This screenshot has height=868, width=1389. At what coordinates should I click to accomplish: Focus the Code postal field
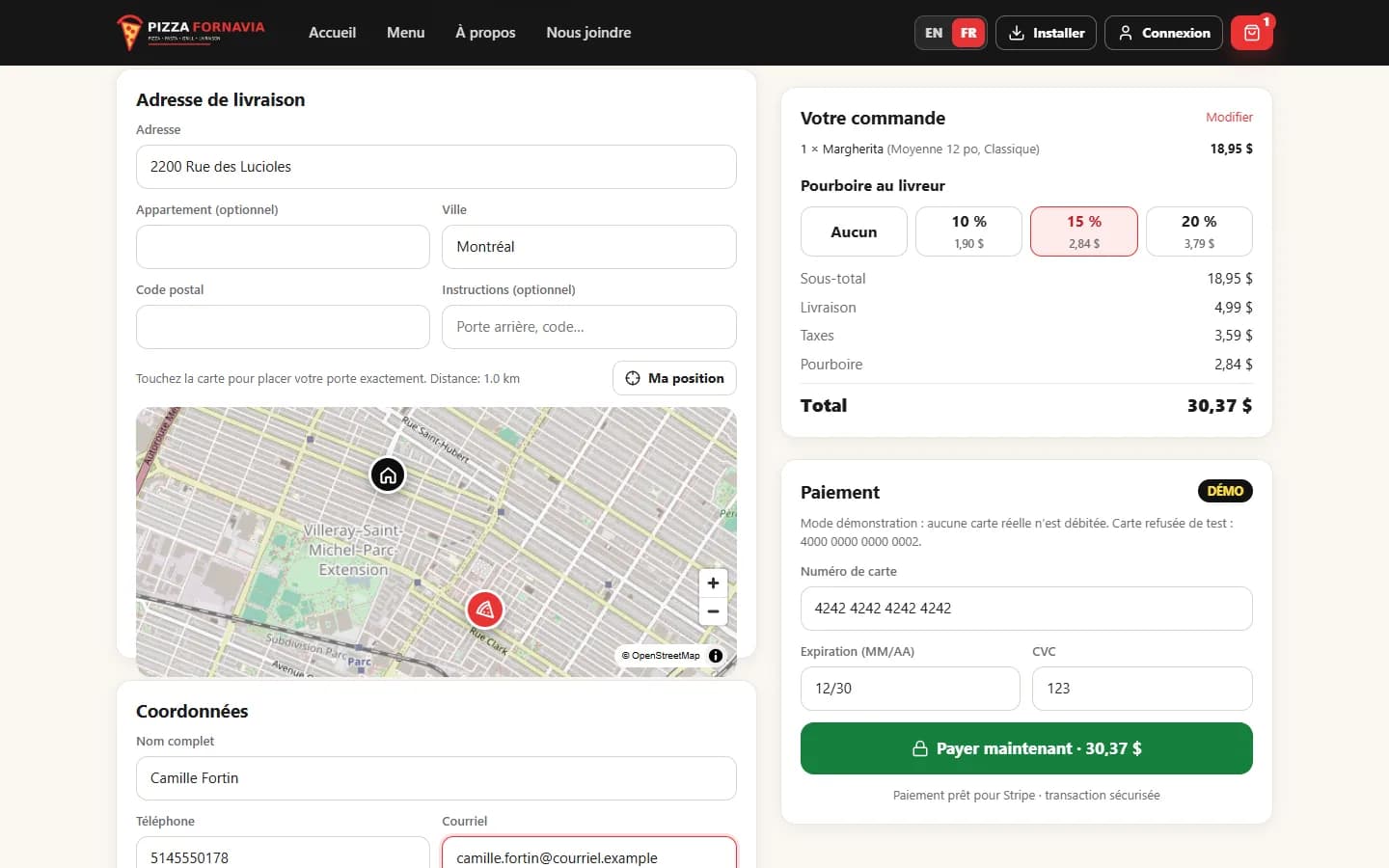pos(283,327)
